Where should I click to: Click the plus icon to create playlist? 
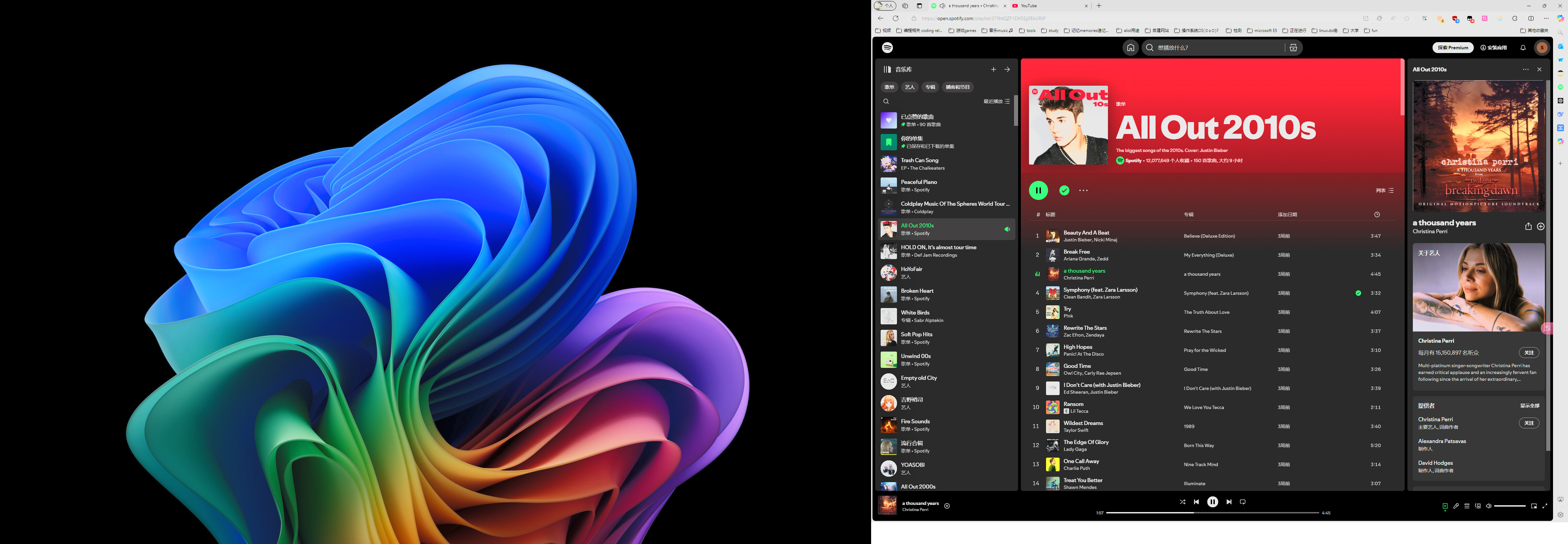(x=993, y=69)
